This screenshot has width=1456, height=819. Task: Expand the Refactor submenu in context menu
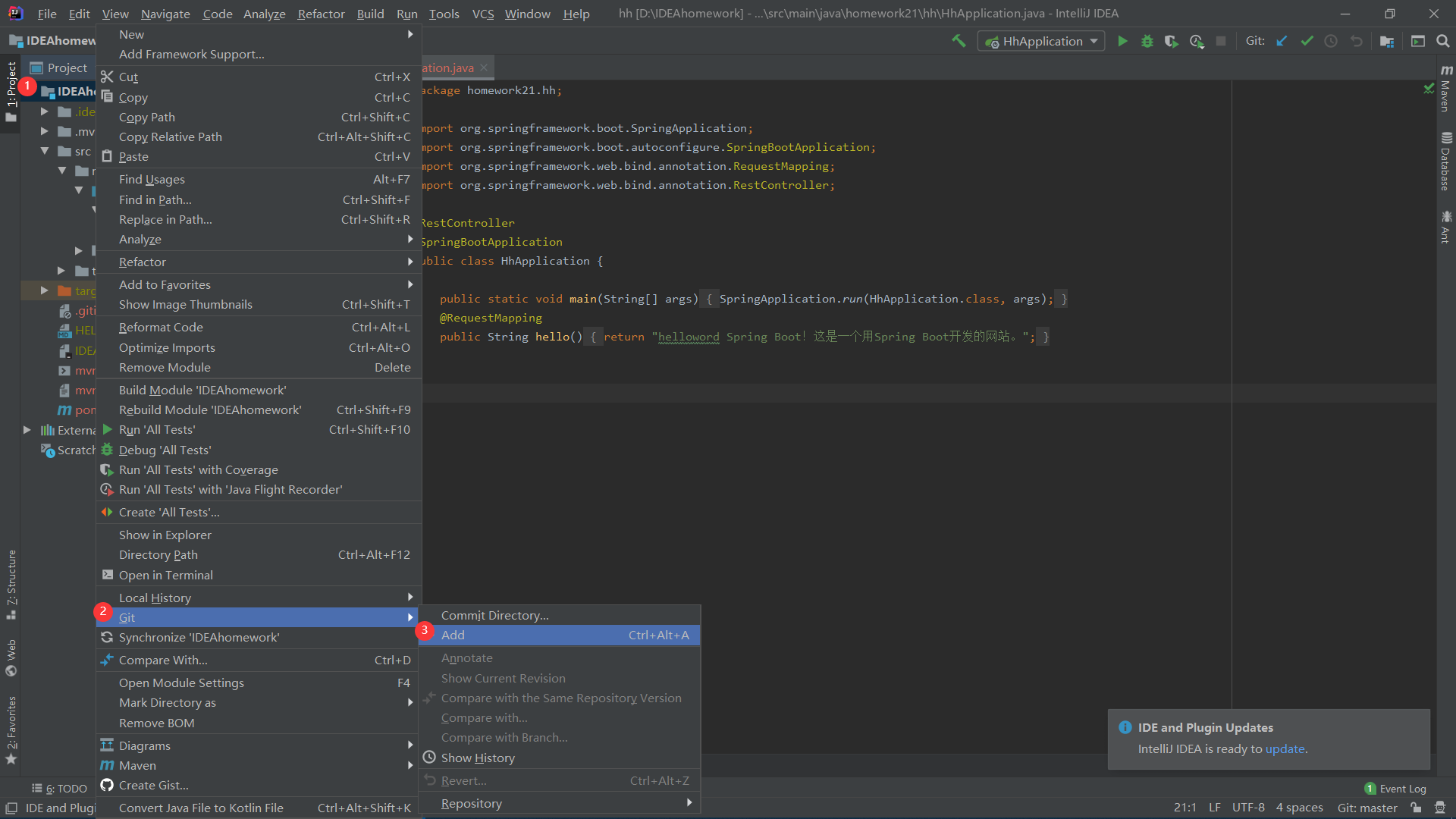(x=259, y=262)
